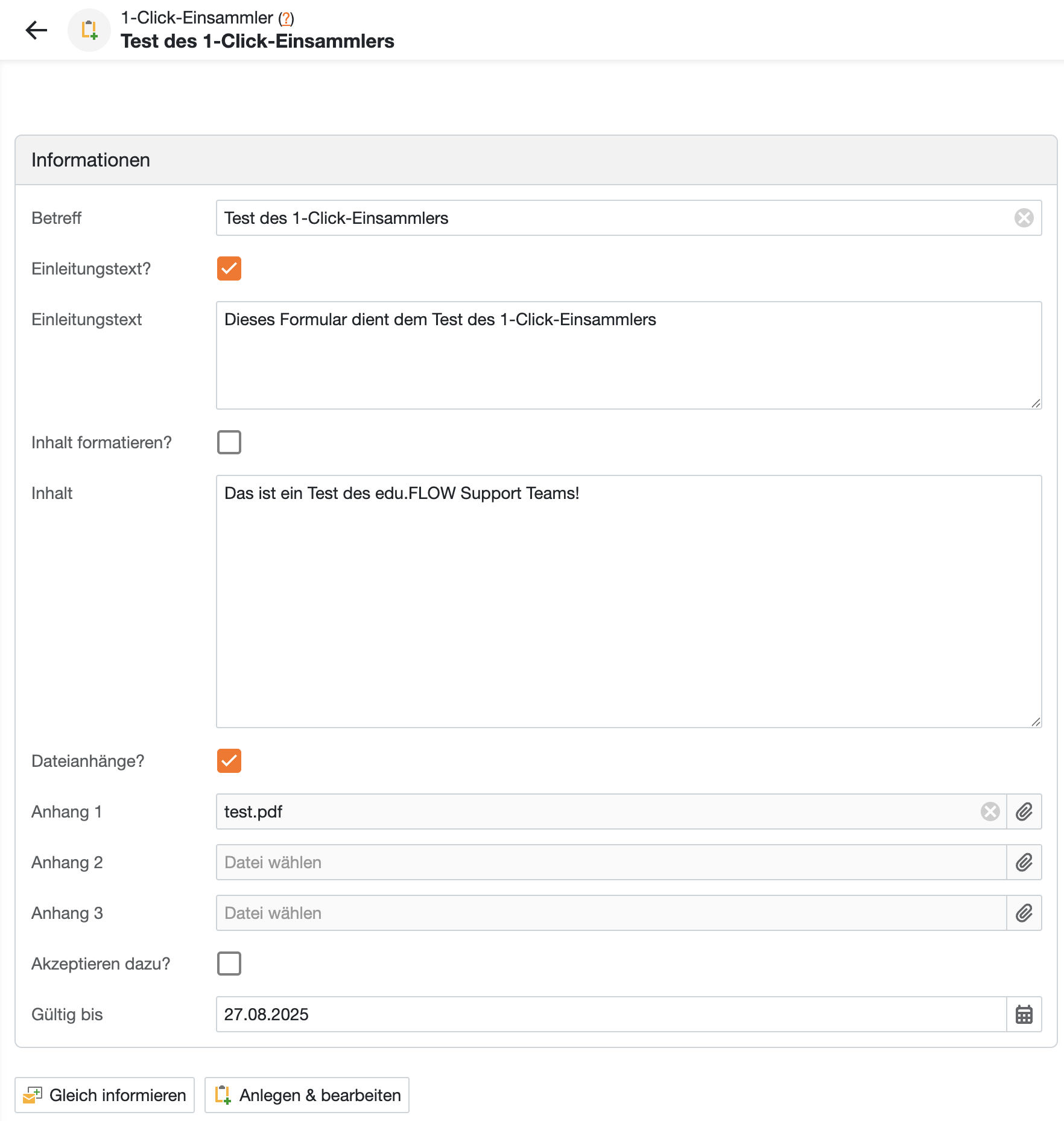Click the paperclip icon for Anhang 3
The image size is (1064, 1121).
1024,913
